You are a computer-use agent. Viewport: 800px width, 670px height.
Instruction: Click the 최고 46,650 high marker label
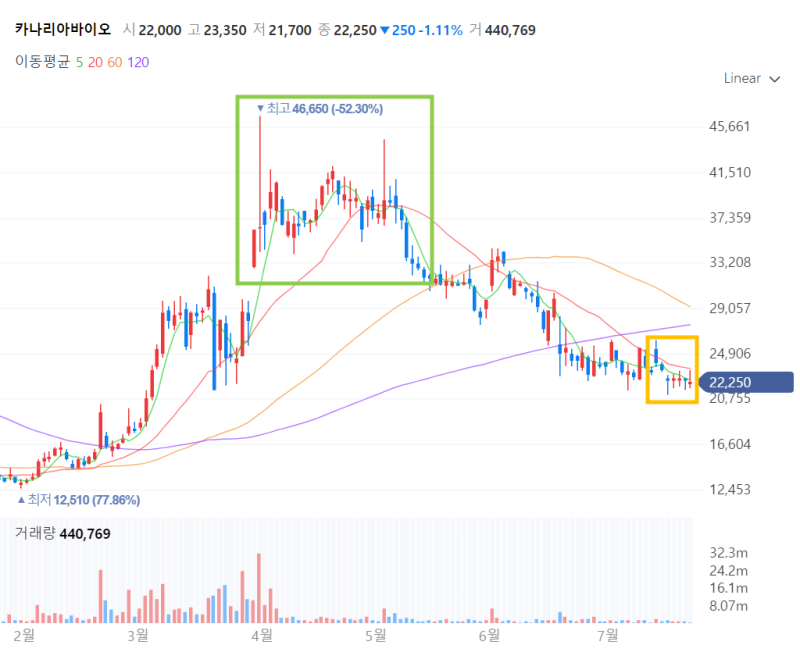click(x=320, y=109)
